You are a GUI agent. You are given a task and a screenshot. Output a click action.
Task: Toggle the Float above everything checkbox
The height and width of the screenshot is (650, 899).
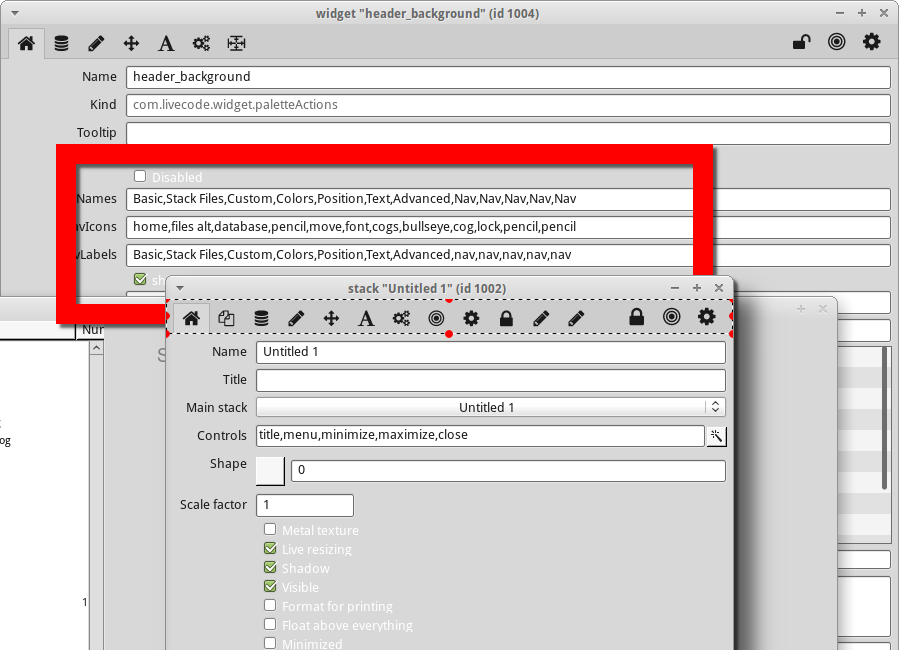[x=270, y=625]
